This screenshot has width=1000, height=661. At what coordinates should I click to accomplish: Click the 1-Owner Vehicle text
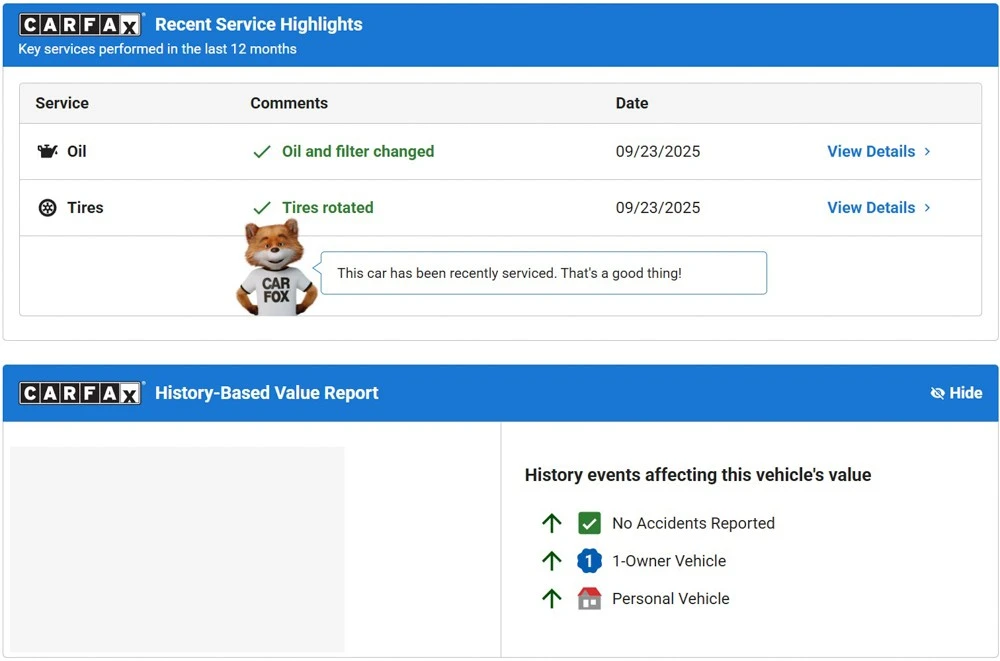(x=669, y=561)
